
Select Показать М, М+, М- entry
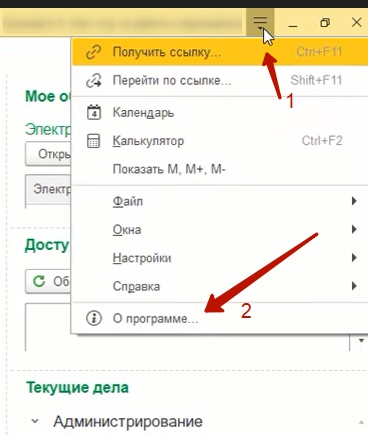click(220, 169)
